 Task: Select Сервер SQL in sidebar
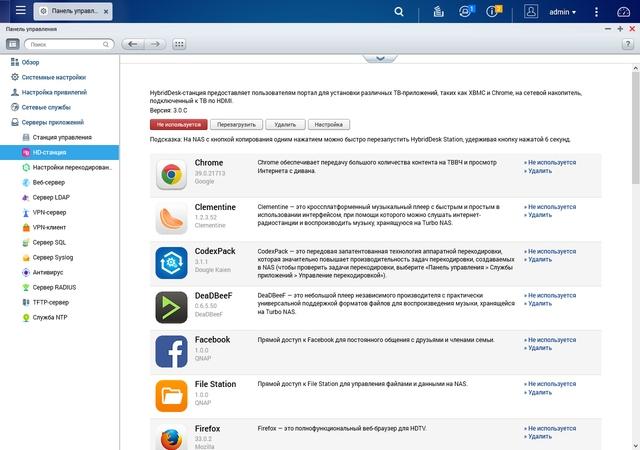[59, 242]
